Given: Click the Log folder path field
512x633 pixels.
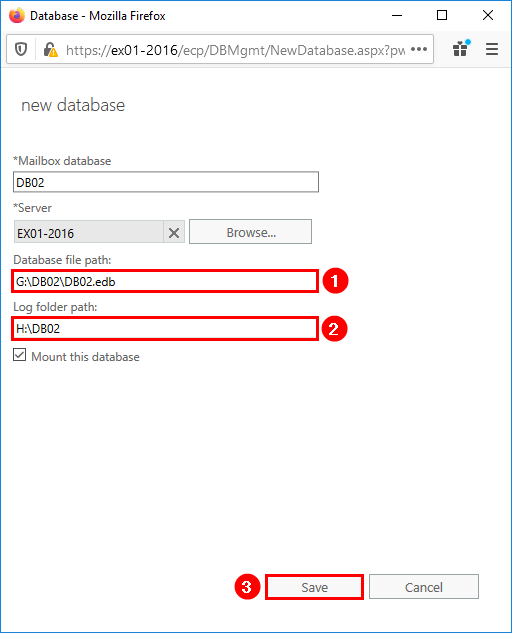Looking at the screenshot, I should [x=165, y=329].
